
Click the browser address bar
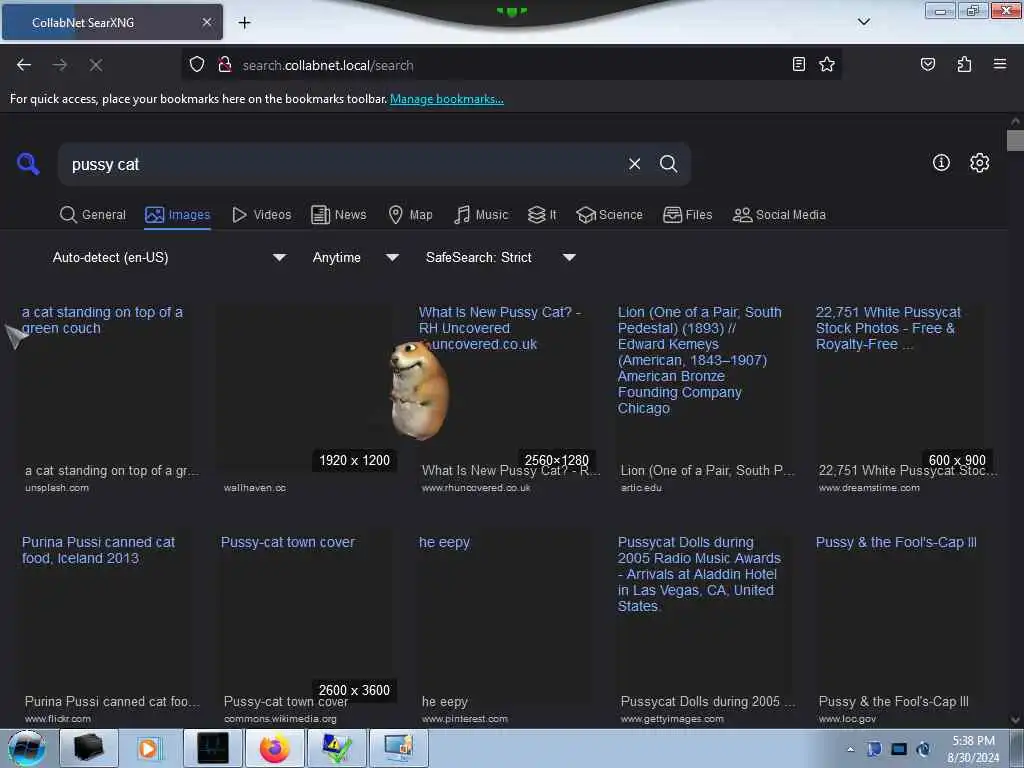click(509, 65)
